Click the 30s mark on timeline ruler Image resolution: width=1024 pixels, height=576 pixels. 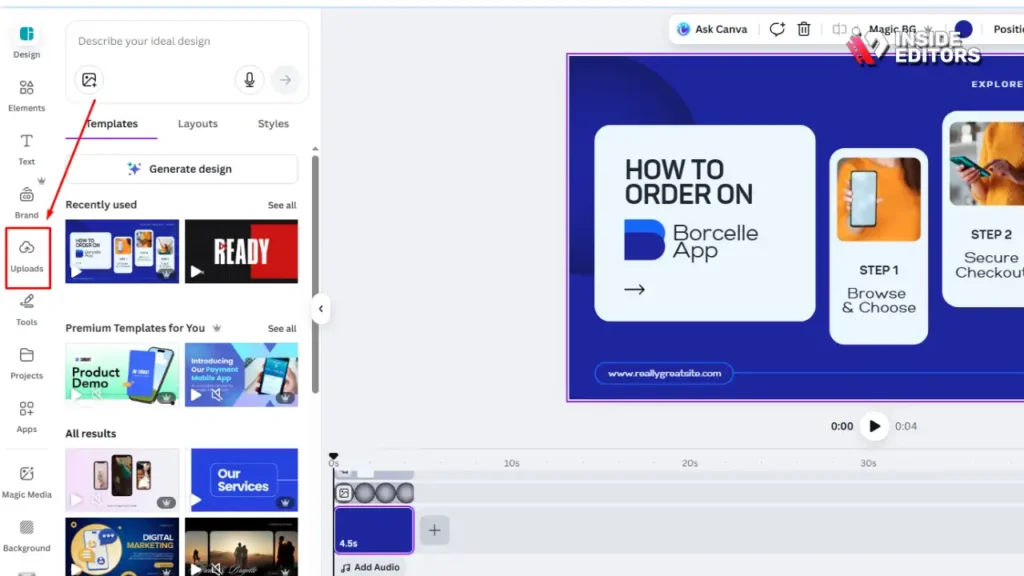coord(868,463)
